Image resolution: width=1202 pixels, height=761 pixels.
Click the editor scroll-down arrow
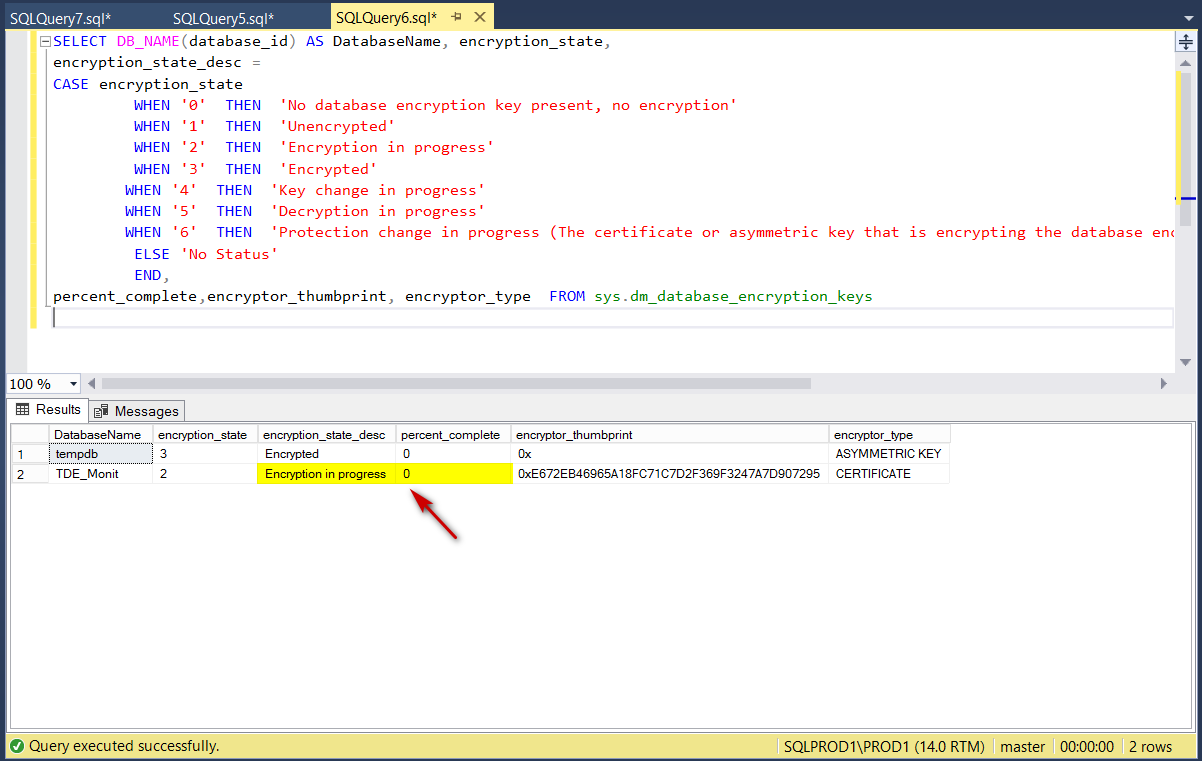[1185, 362]
